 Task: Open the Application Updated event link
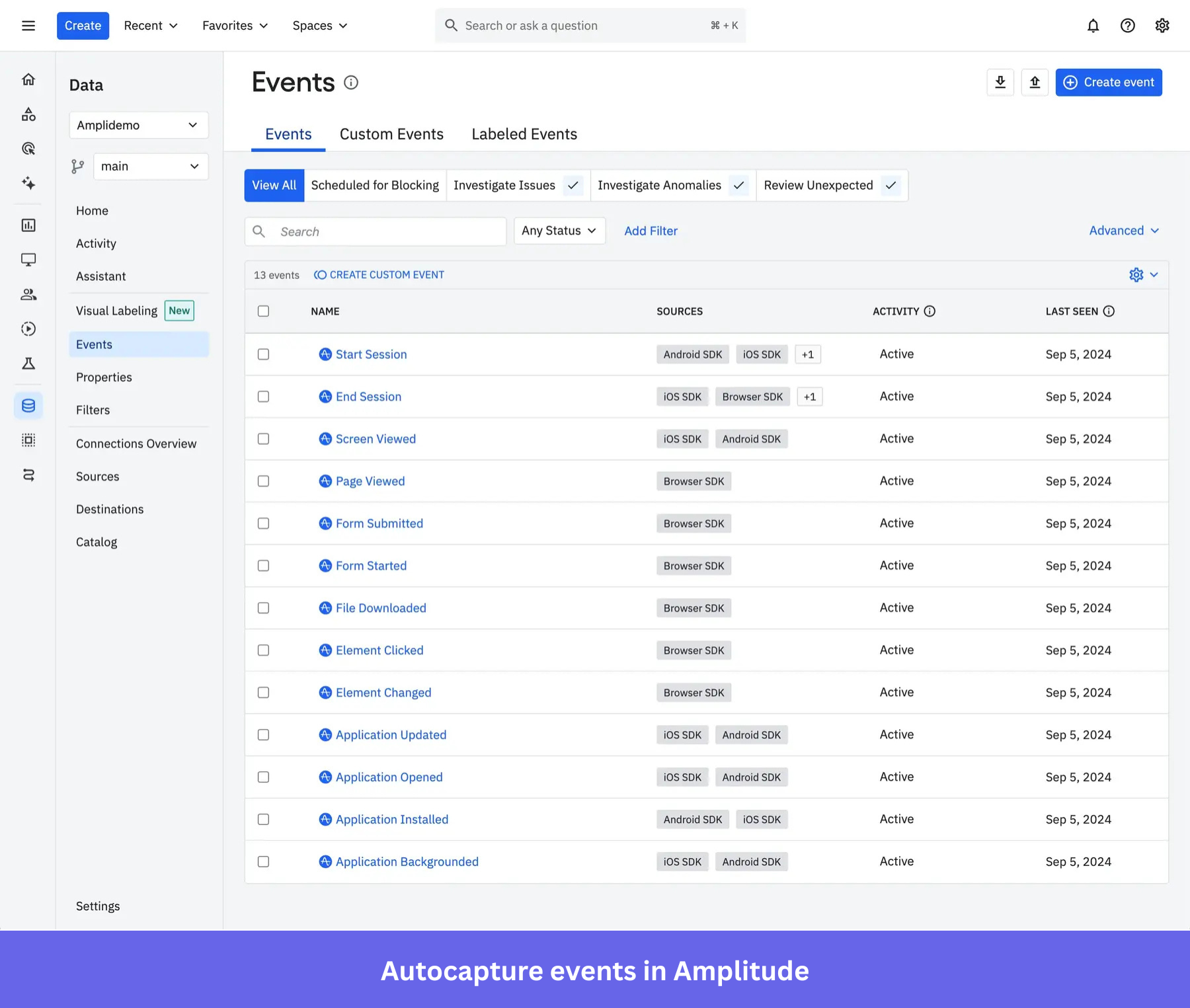point(391,735)
